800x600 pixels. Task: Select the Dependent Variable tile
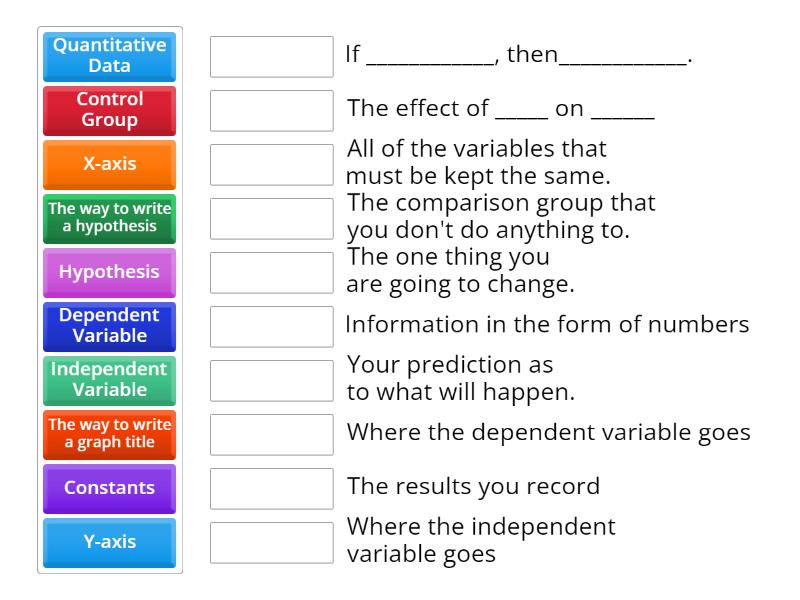pos(108,326)
